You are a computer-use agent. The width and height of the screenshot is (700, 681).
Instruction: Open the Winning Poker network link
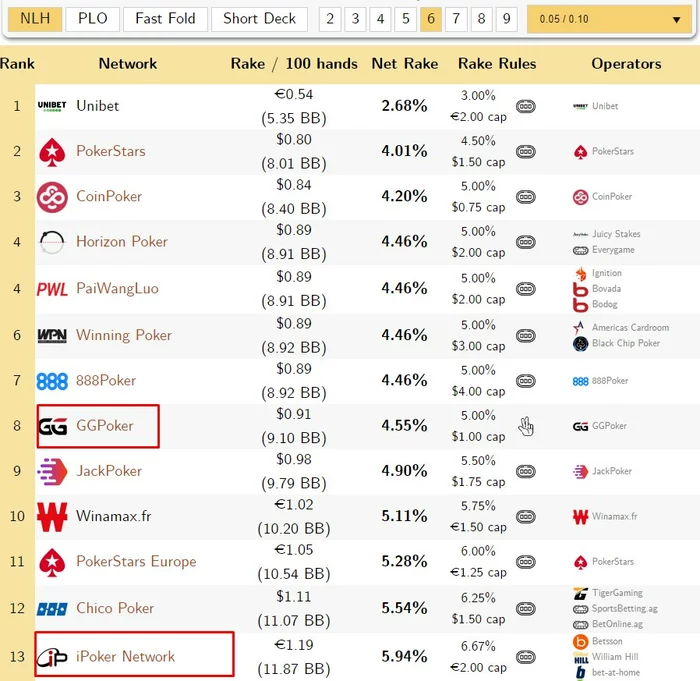pyautogui.click(x=124, y=335)
